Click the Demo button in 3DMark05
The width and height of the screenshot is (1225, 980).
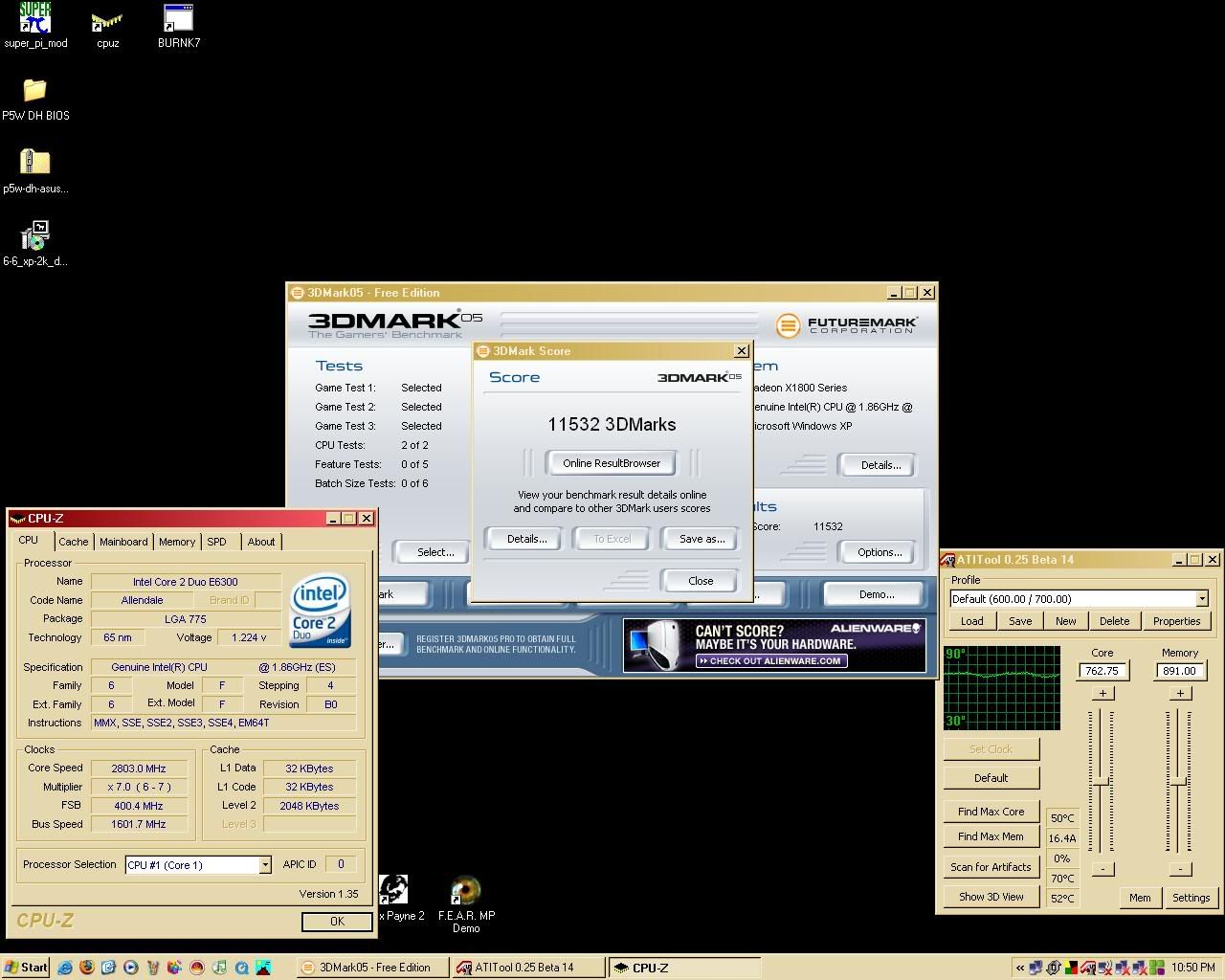coord(876,594)
